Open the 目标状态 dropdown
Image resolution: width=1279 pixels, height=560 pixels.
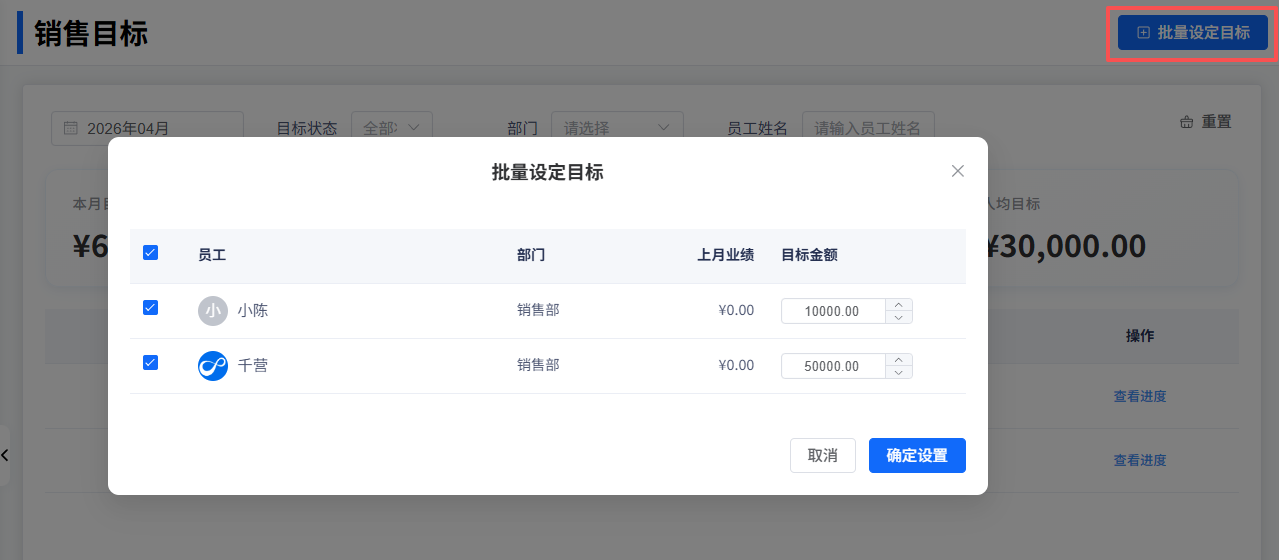click(391, 128)
